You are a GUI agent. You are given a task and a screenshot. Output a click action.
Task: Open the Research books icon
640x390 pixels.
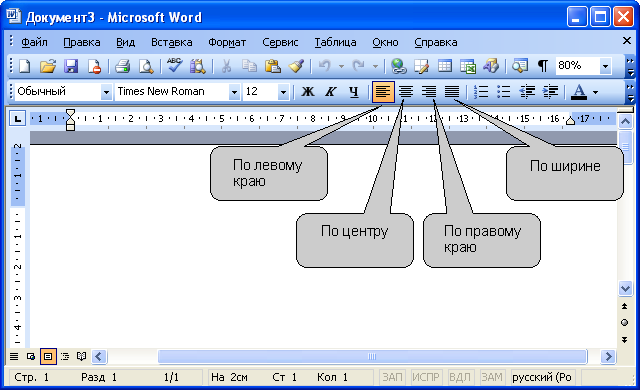pyautogui.click(x=198, y=66)
